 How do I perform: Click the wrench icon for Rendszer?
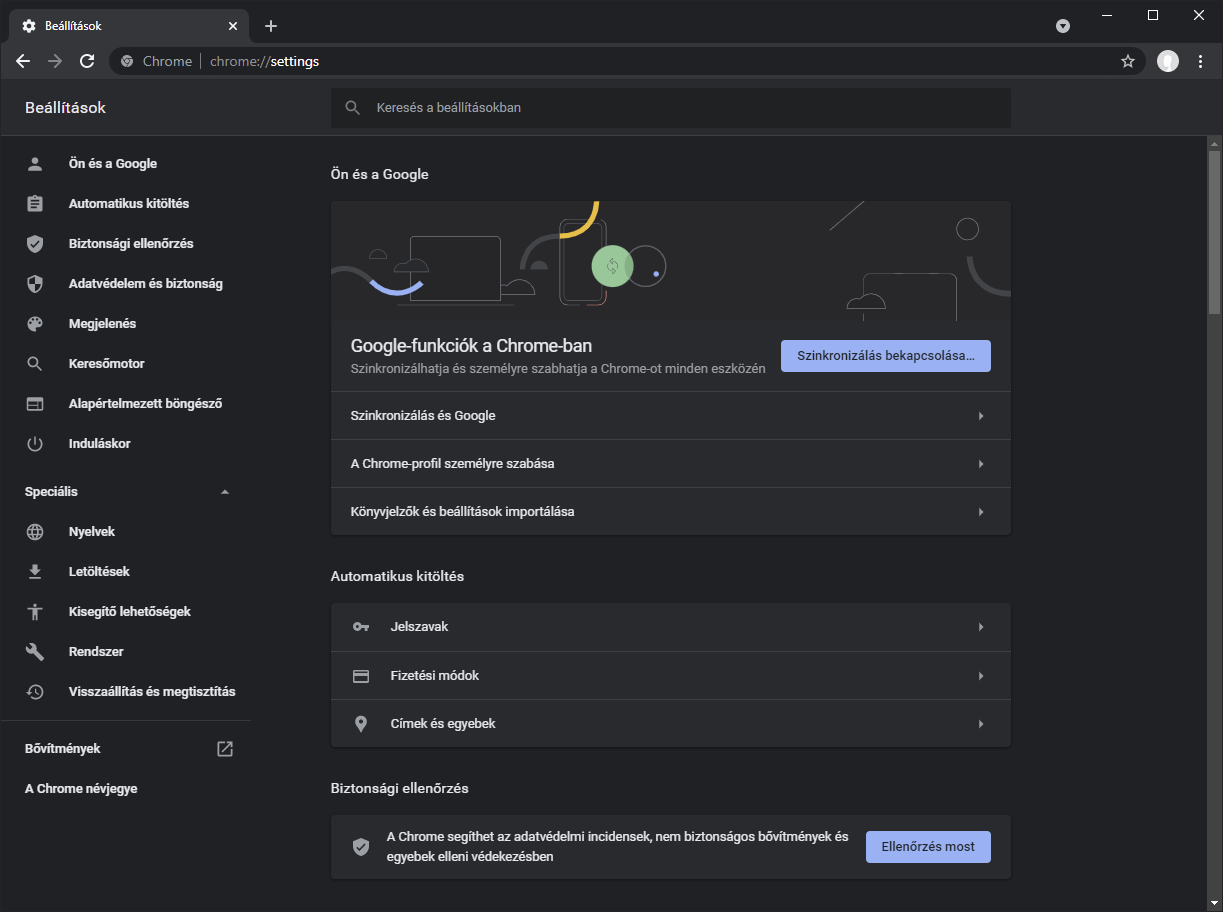[x=35, y=651]
